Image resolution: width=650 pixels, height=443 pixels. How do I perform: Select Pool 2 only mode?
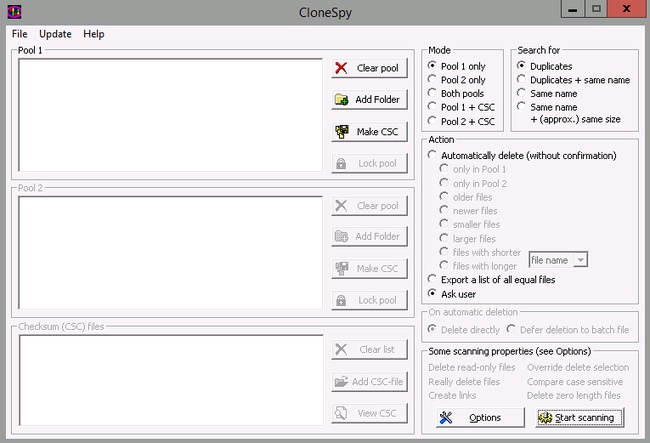pyautogui.click(x=433, y=79)
